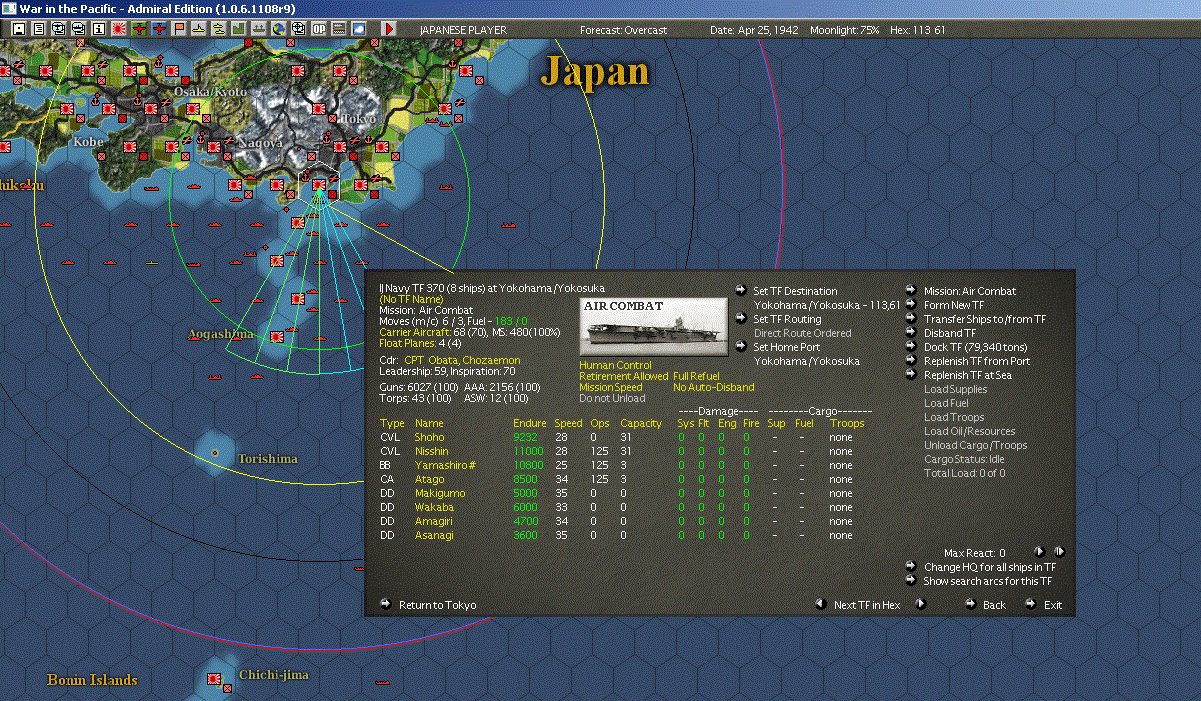
Task: Click the red play end-turn arrow
Action: pos(389,29)
